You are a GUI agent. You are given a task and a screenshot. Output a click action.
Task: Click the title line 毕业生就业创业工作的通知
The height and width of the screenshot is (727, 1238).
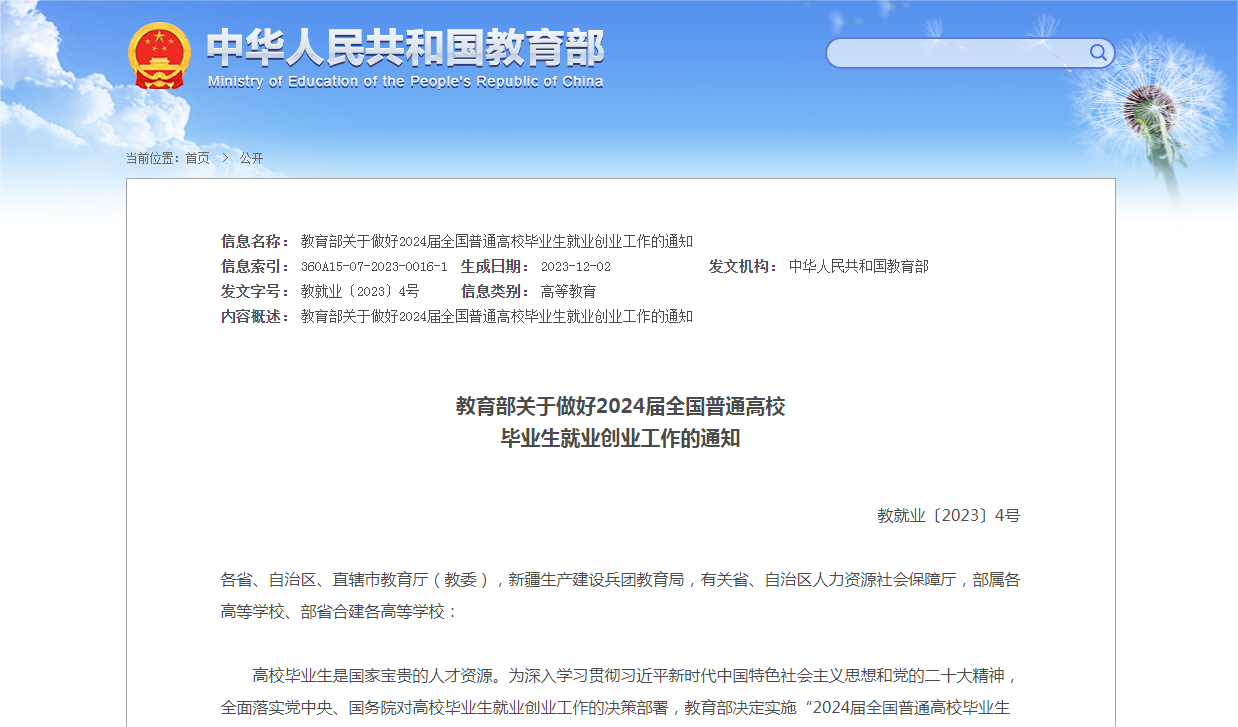point(621,438)
